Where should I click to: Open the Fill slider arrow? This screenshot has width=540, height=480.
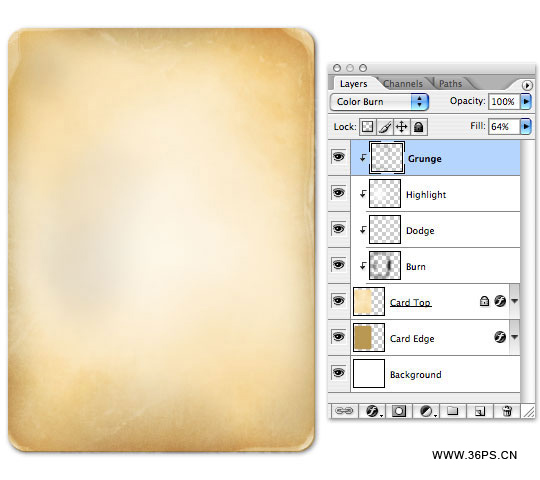pyautogui.click(x=526, y=126)
